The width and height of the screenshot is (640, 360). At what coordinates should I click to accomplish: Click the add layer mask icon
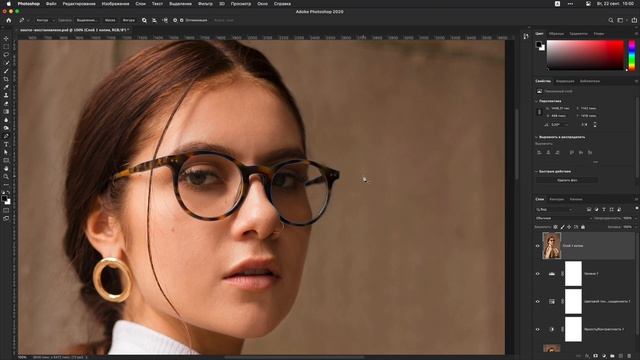[596, 356]
